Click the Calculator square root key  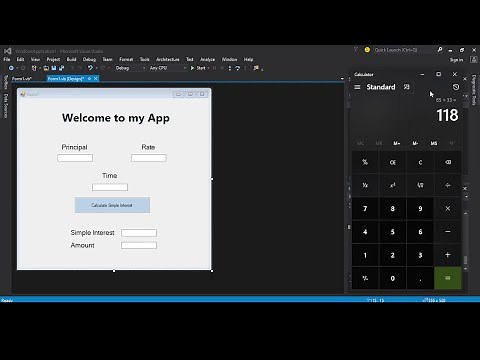420,185
